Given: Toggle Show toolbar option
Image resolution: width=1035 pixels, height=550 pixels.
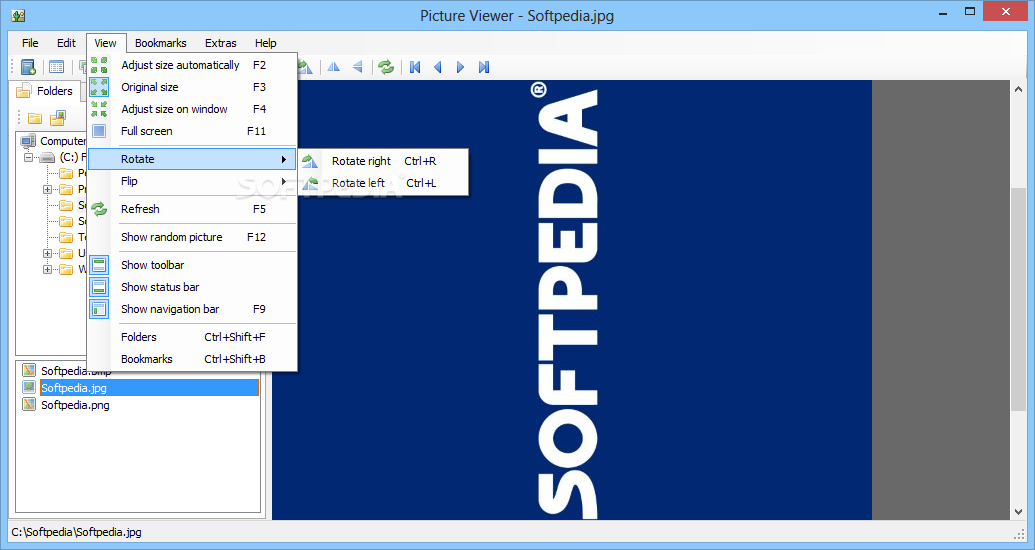Looking at the screenshot, I should 191,265.
